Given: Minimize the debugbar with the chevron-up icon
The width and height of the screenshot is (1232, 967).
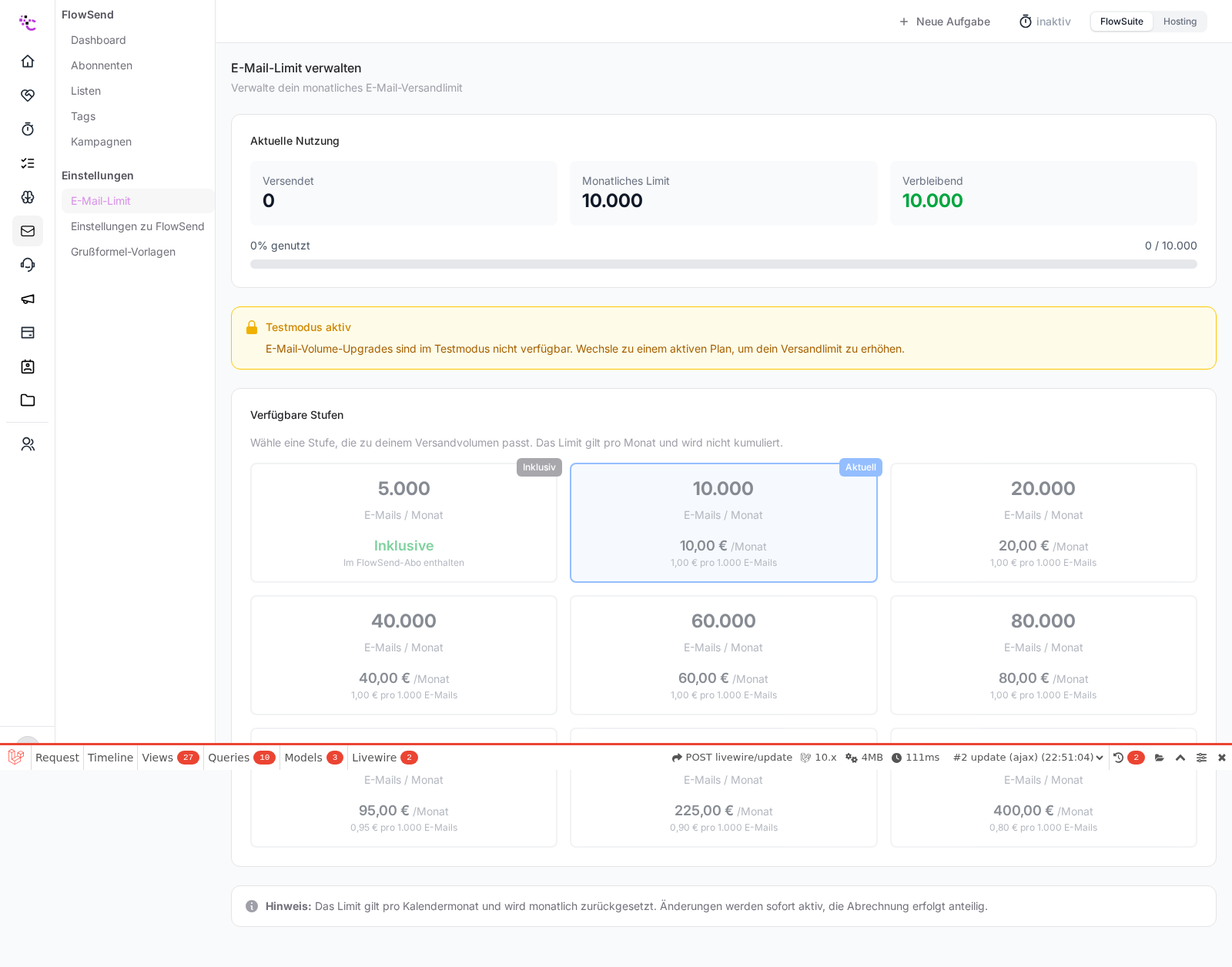Looking at the screenshot, I should tap(1180, 758).
